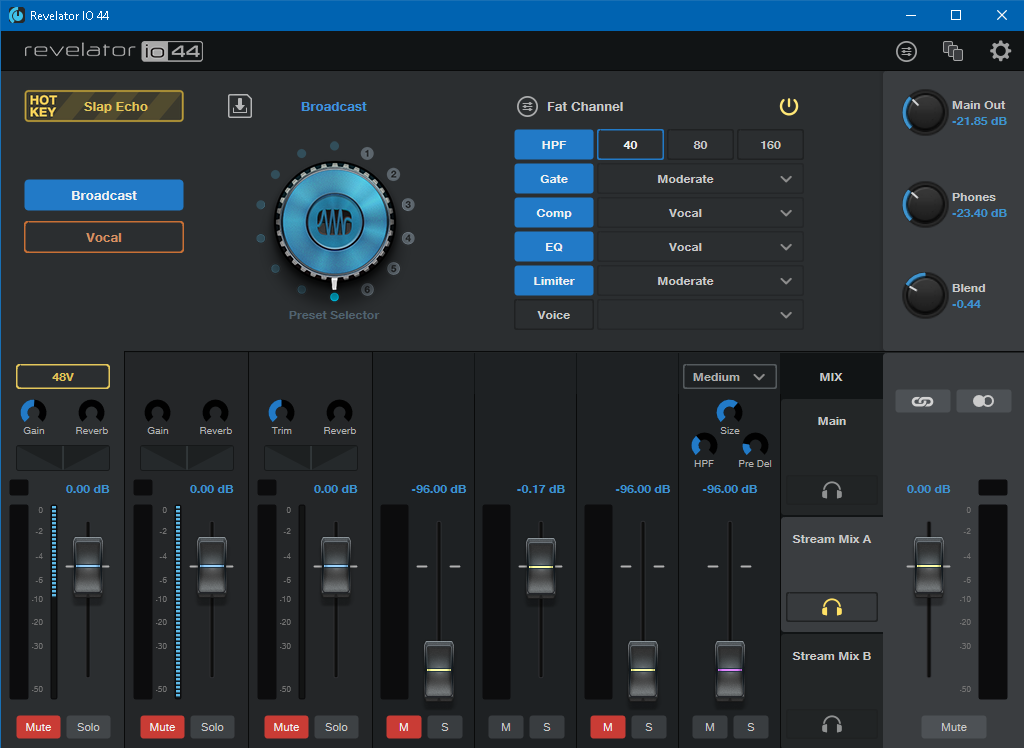Image resolution: width=1024 pixels, height=748 pixels.
Task: Click the Phones -23.40 dB value
Action: tap(979, 213)
